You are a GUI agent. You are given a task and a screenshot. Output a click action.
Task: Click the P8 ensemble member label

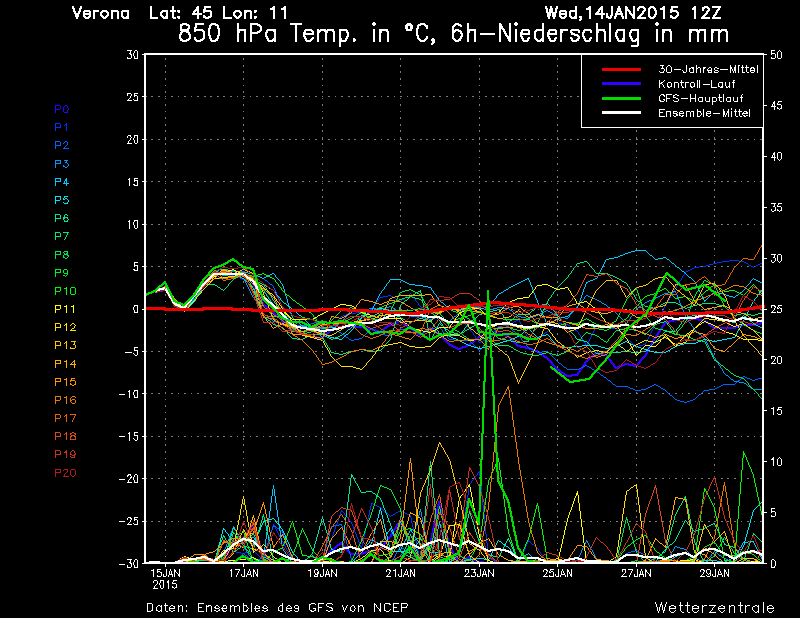(62, 255)
